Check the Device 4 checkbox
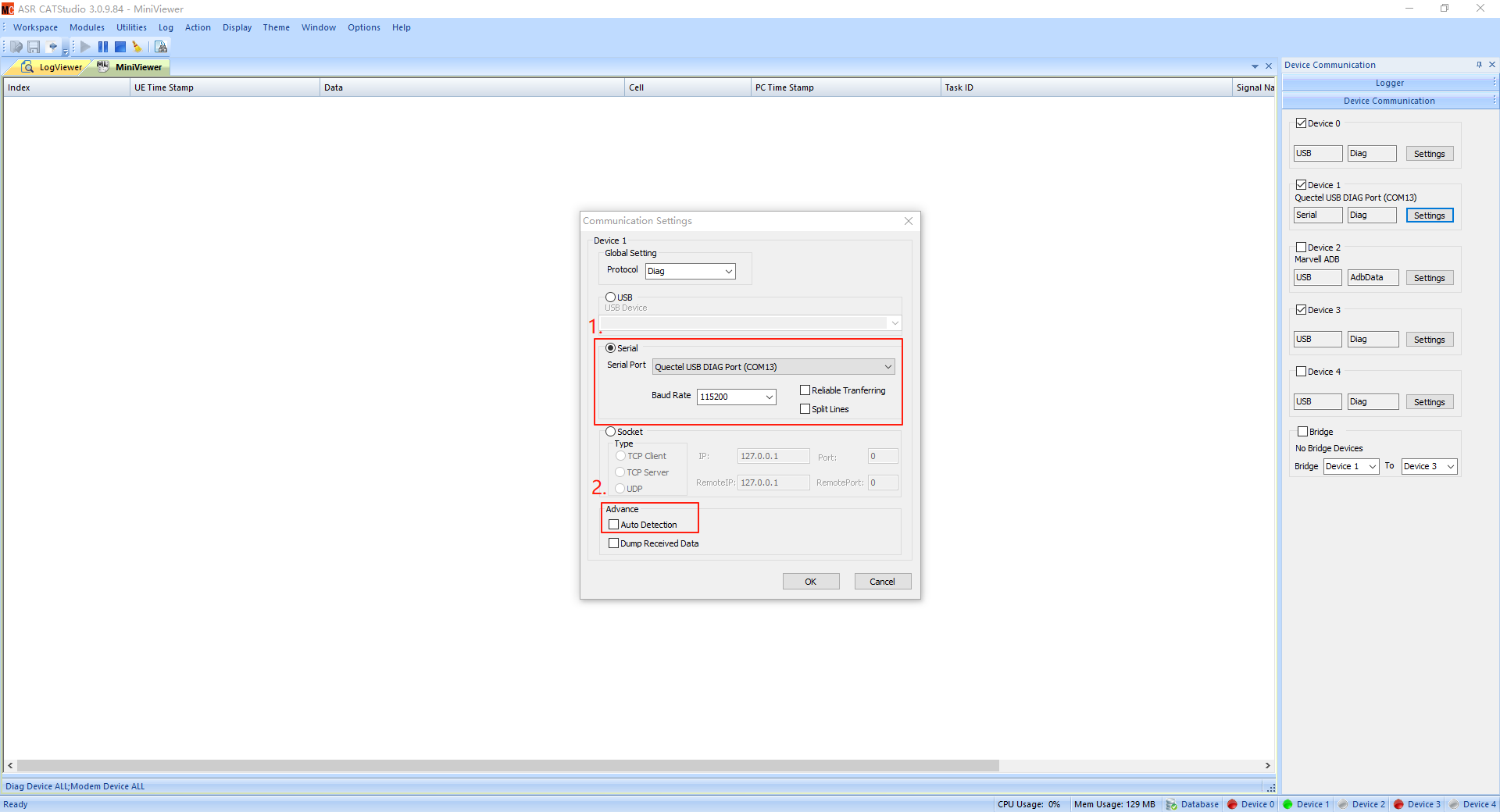1500x812 pixels. (x=1302, y=372)
